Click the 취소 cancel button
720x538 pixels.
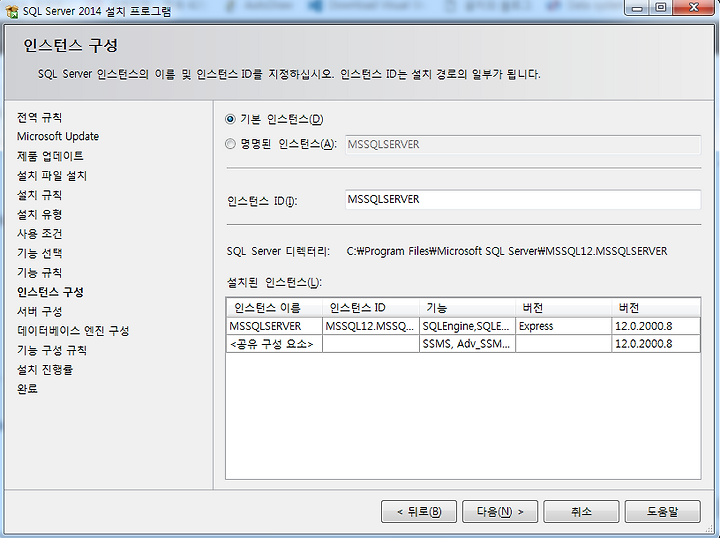(581, 511)
